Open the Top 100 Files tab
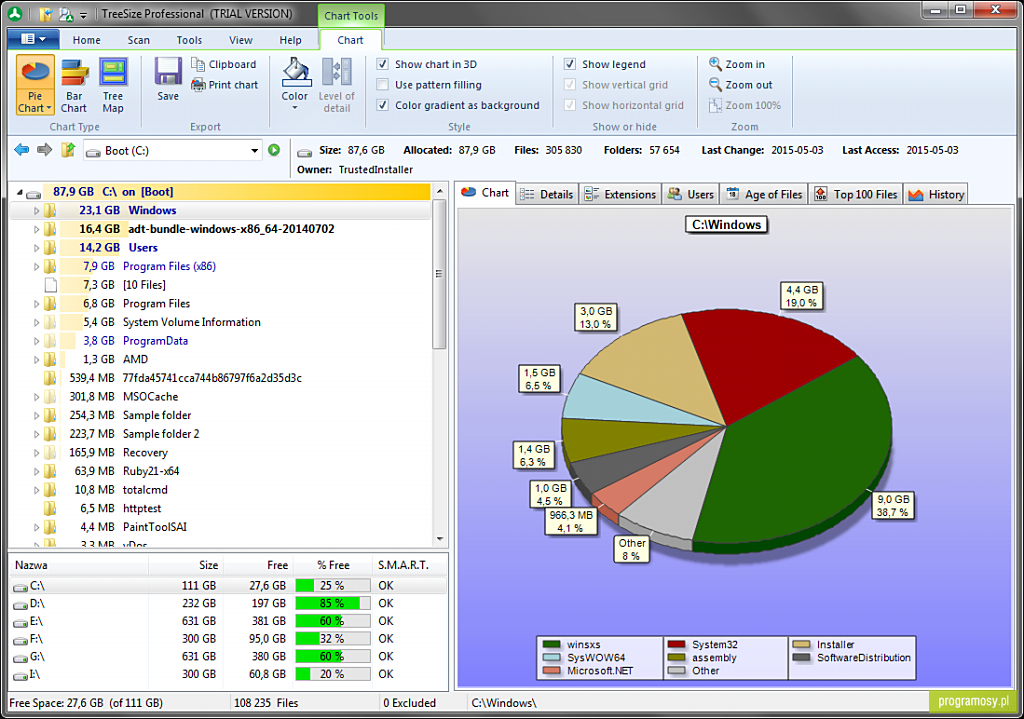This screenshot has width=1024, height=719. (x=856, y=194)
